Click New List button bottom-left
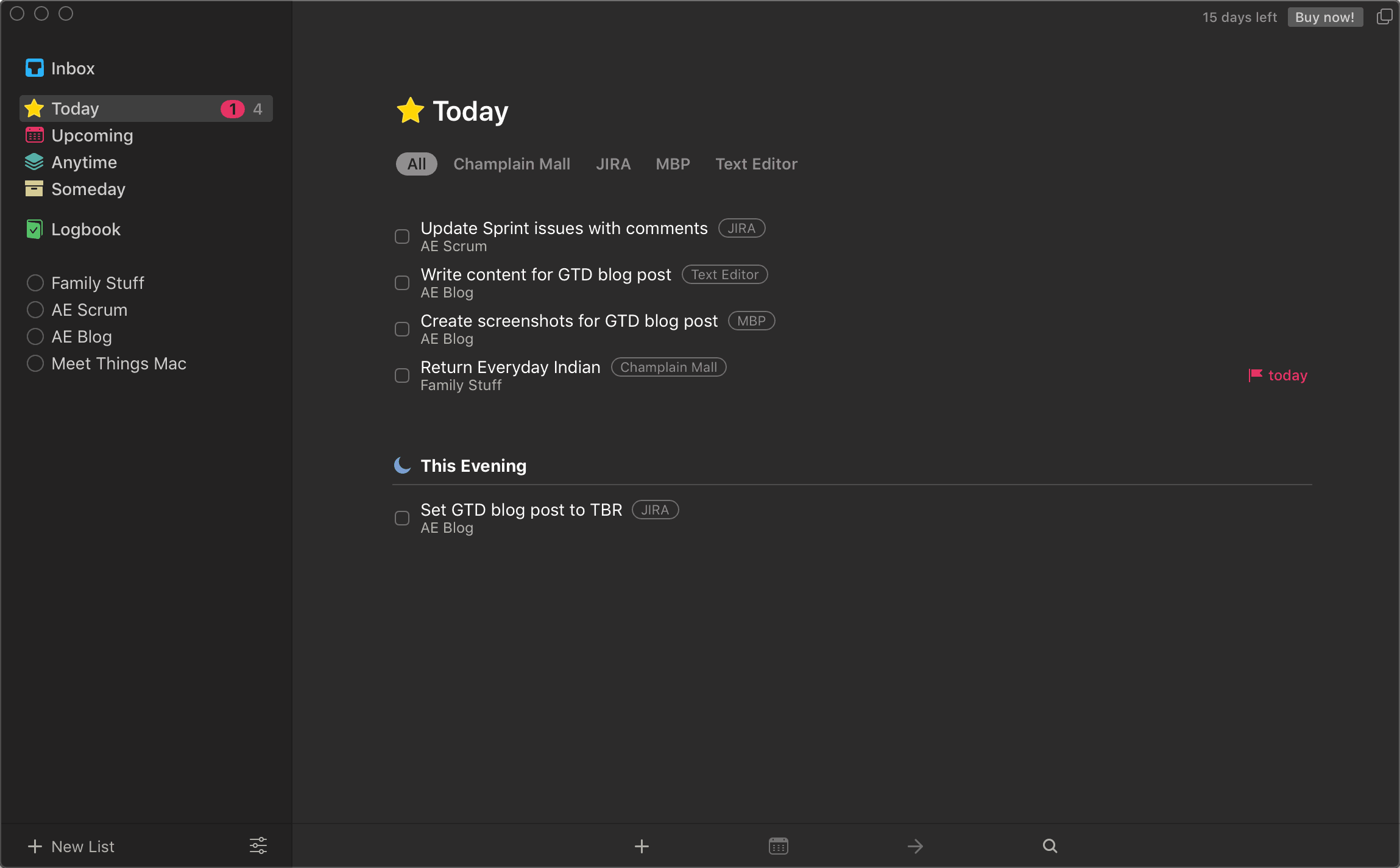Image resolution: width=1400 pixels, height=868 pixels. (71, 847)
